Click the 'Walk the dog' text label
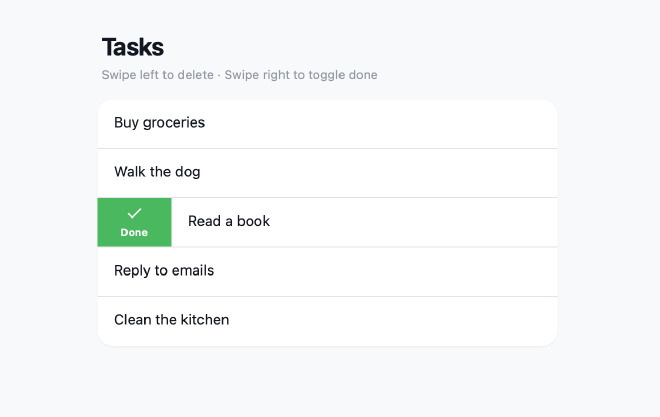Viewport: 660px width, 417px height. pyautogui.click(x=157, y=172)
